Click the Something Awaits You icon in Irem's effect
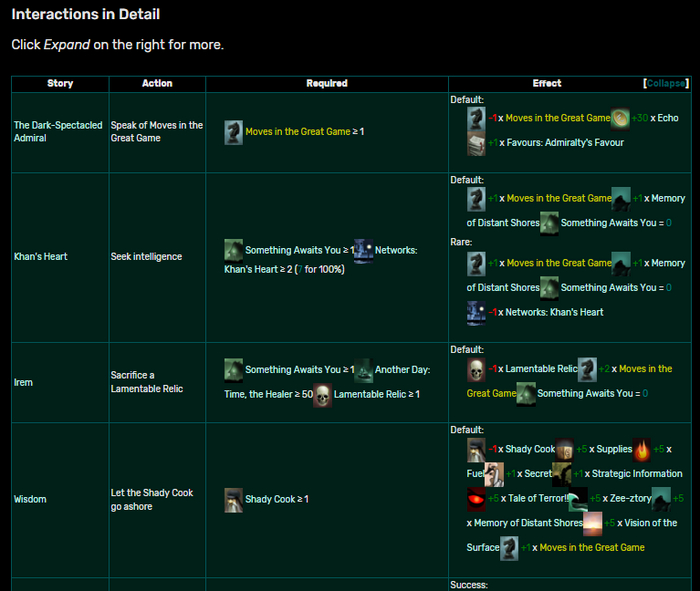Screen dimensions: 700x591 click(x=526, y=394)
